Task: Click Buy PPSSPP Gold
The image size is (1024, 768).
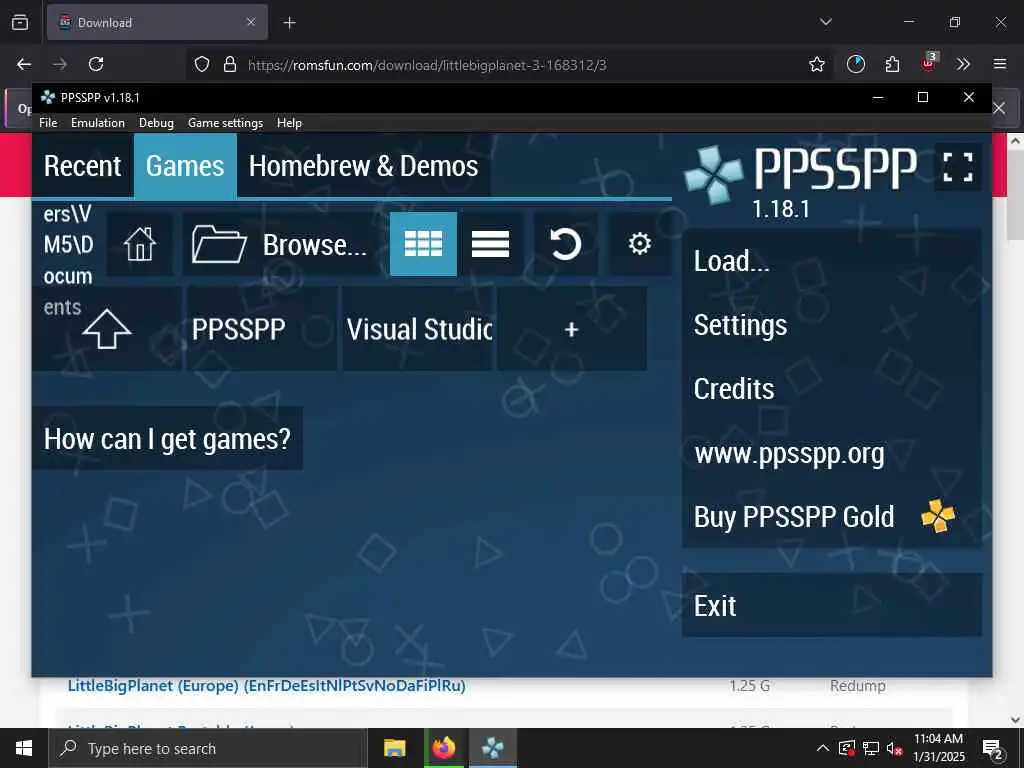Action: [x=831, y=517]
